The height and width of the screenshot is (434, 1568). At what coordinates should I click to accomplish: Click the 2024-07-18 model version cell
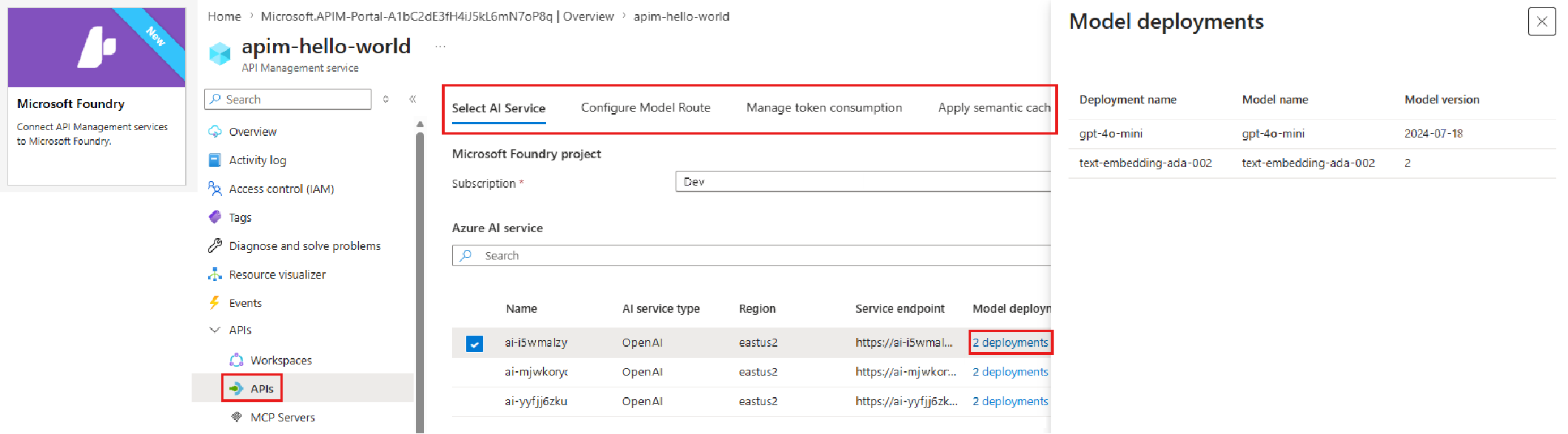click(1433, 133)
